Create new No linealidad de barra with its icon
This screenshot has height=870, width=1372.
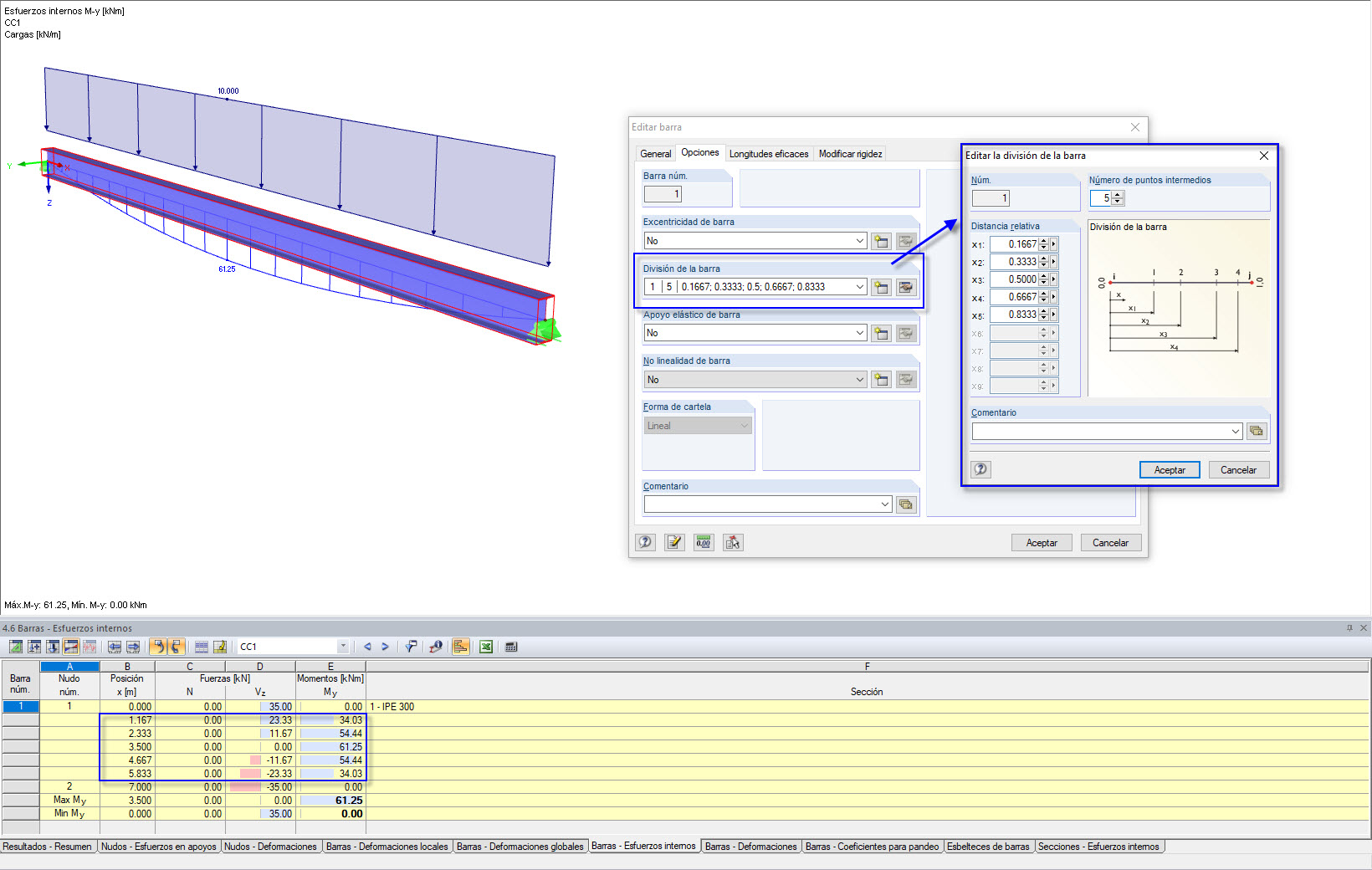[881, 380]
